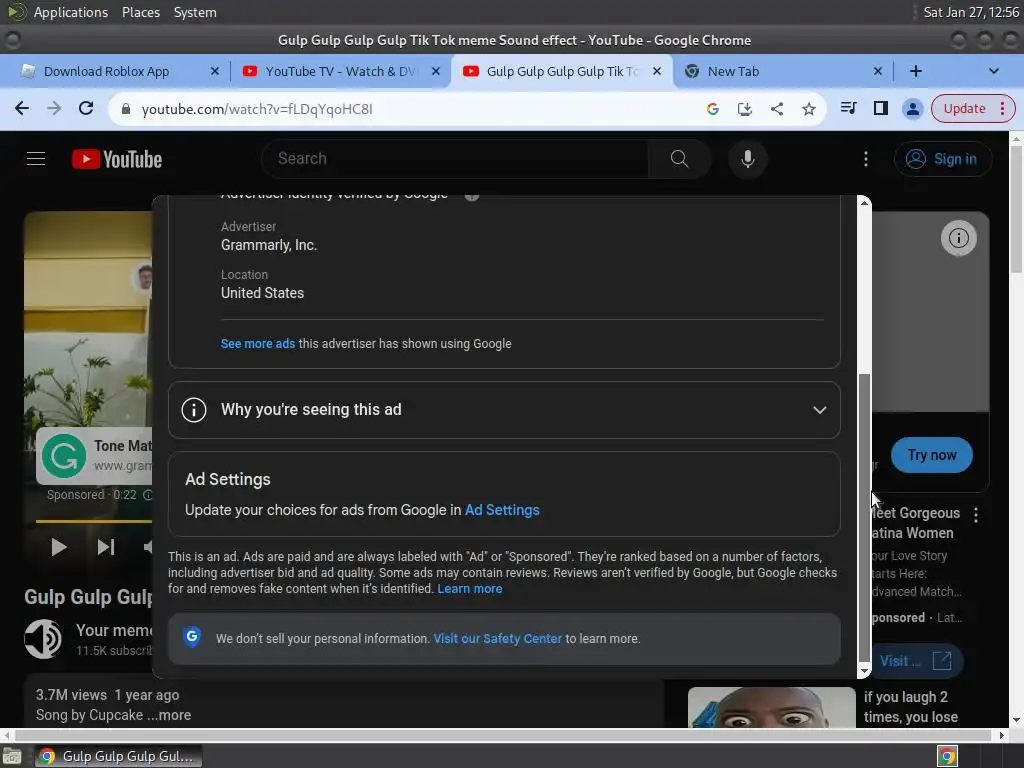Expand description with ...more
This screenshot has width=1024, height=768.
point(168,715)
